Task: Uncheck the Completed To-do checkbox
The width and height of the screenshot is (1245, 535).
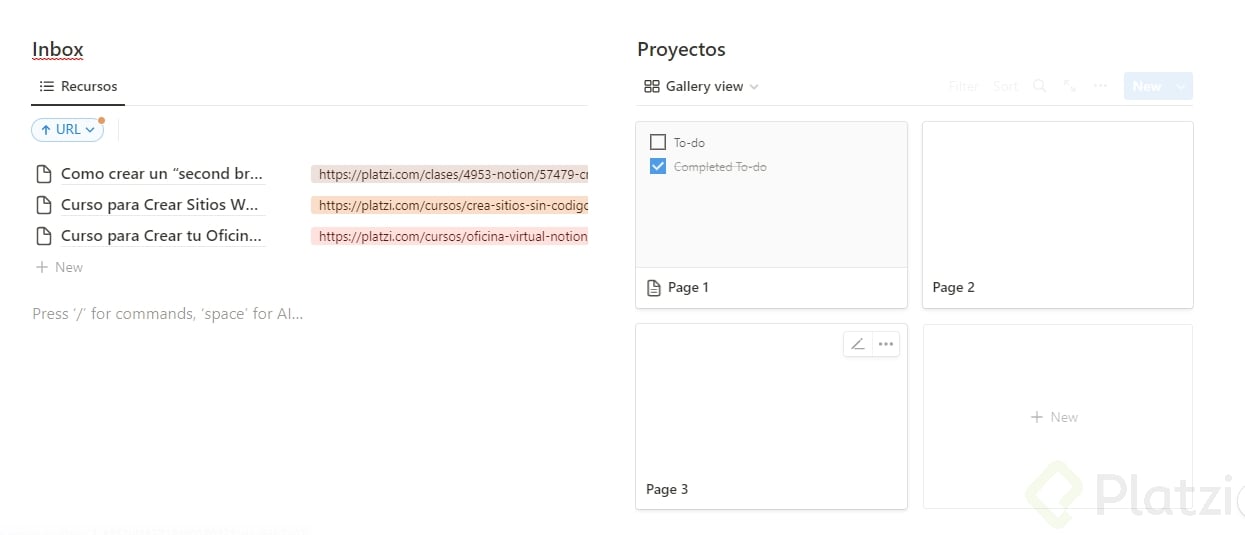Action: [x=658, y=166]
